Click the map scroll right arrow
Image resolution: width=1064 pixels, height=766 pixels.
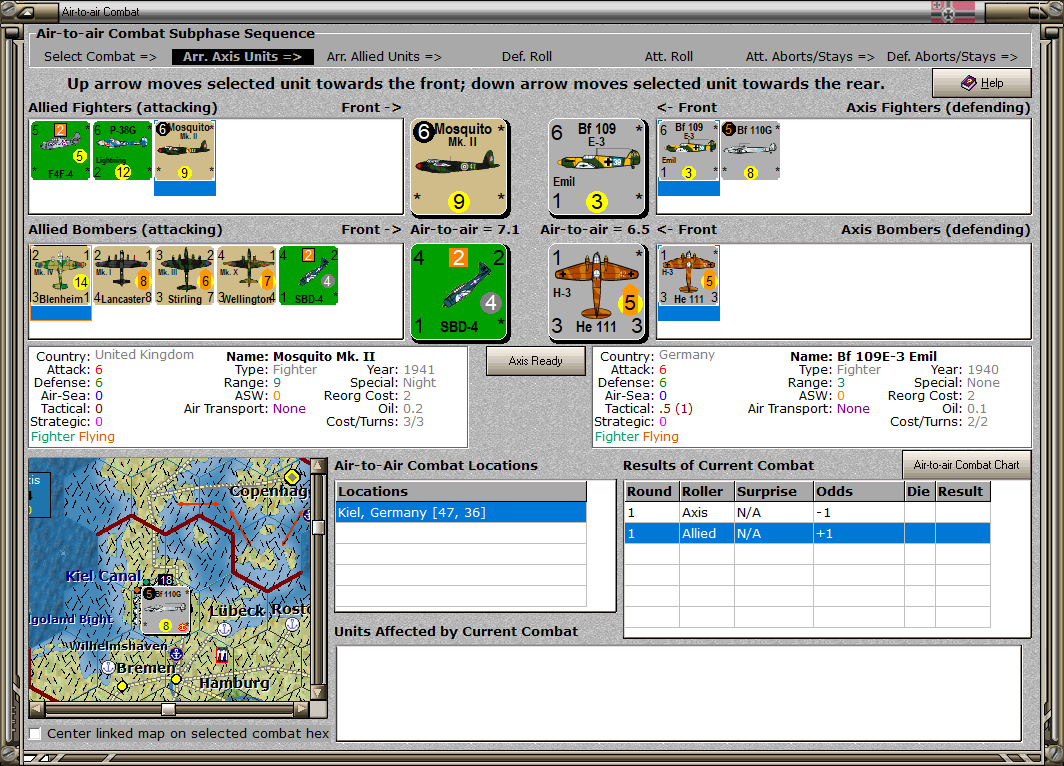302,709
